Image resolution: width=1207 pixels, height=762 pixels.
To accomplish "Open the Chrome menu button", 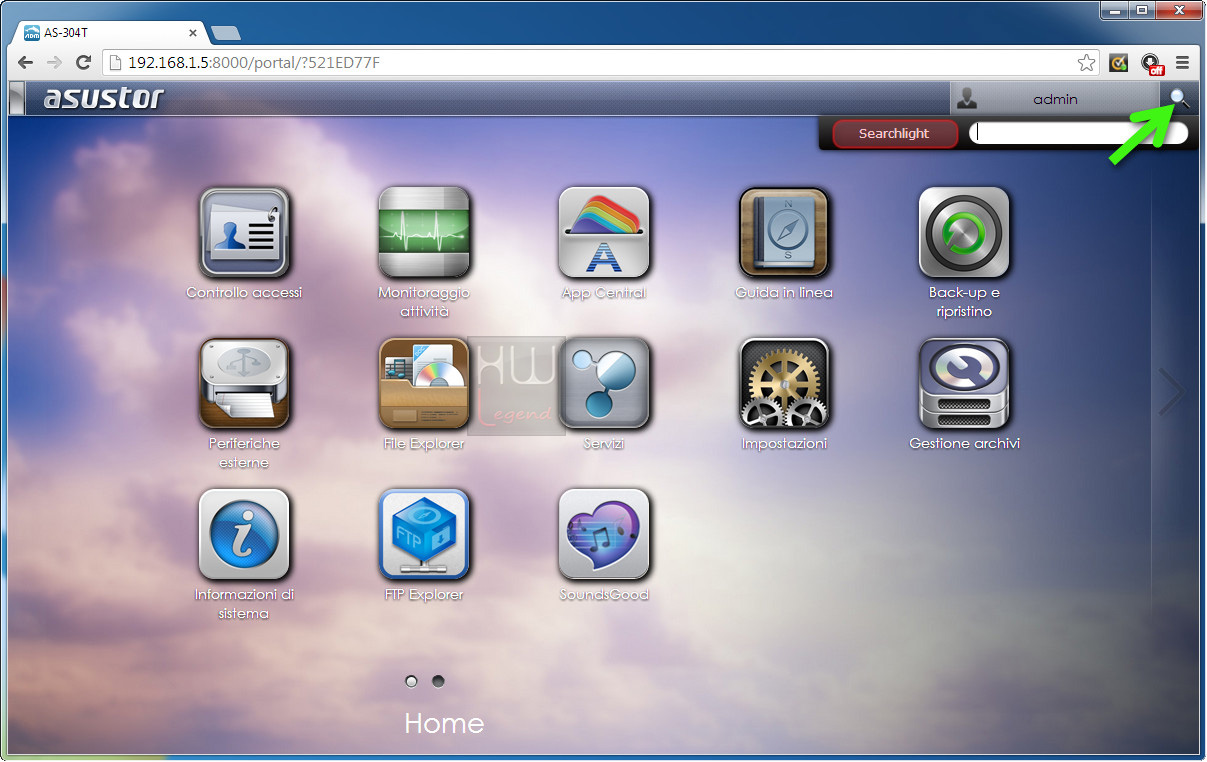I will (x=1182, y=63).
